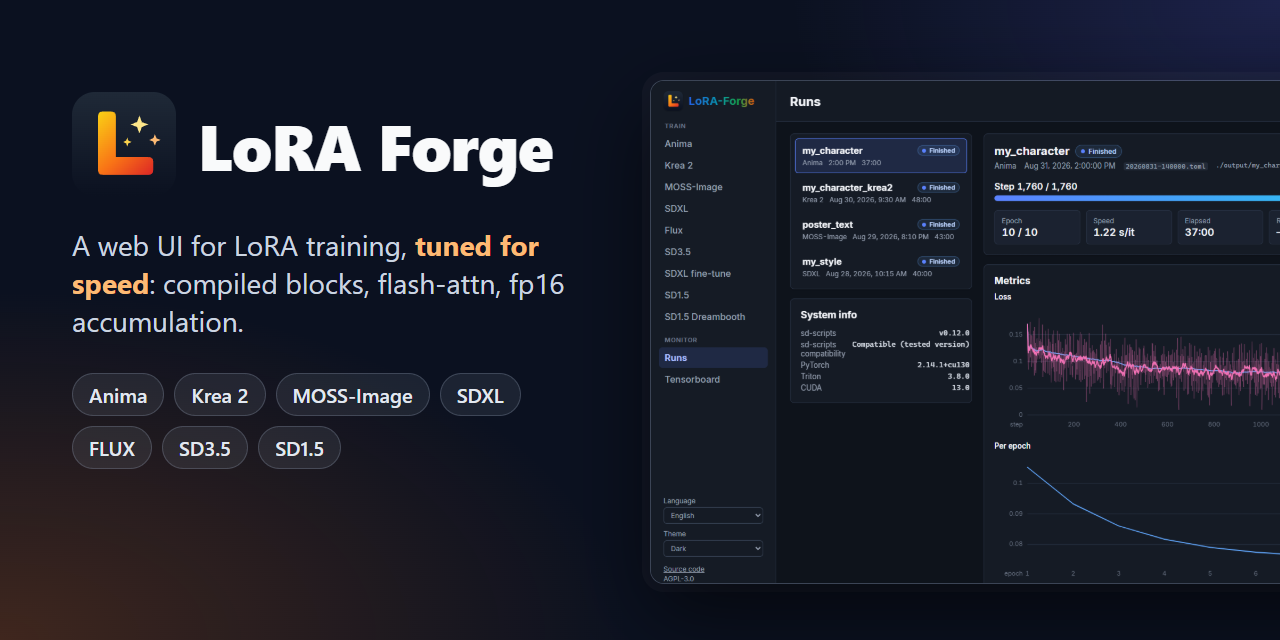This screenshot has width=1280, height=640.
Task: Click the Runs page heading
Action: click(x=805, y=101)
